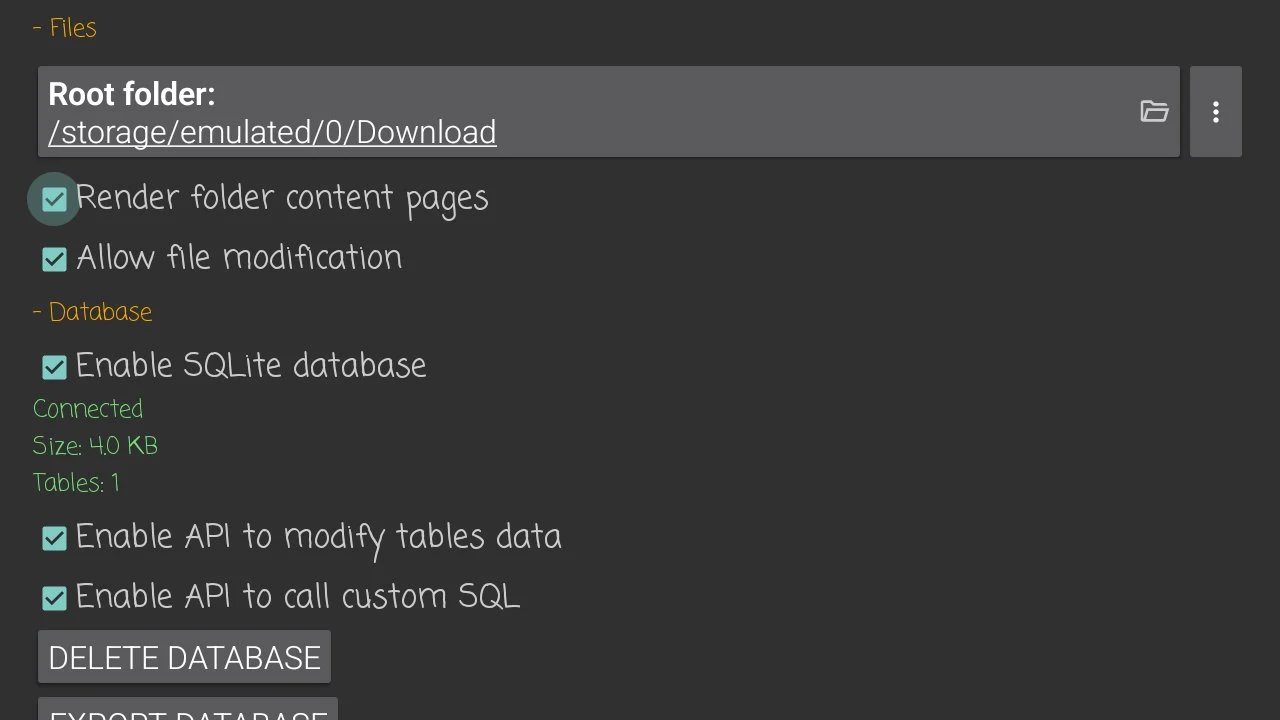
Task: Click the EXPORT DATABASE button
Action: (x=188, y=709)
